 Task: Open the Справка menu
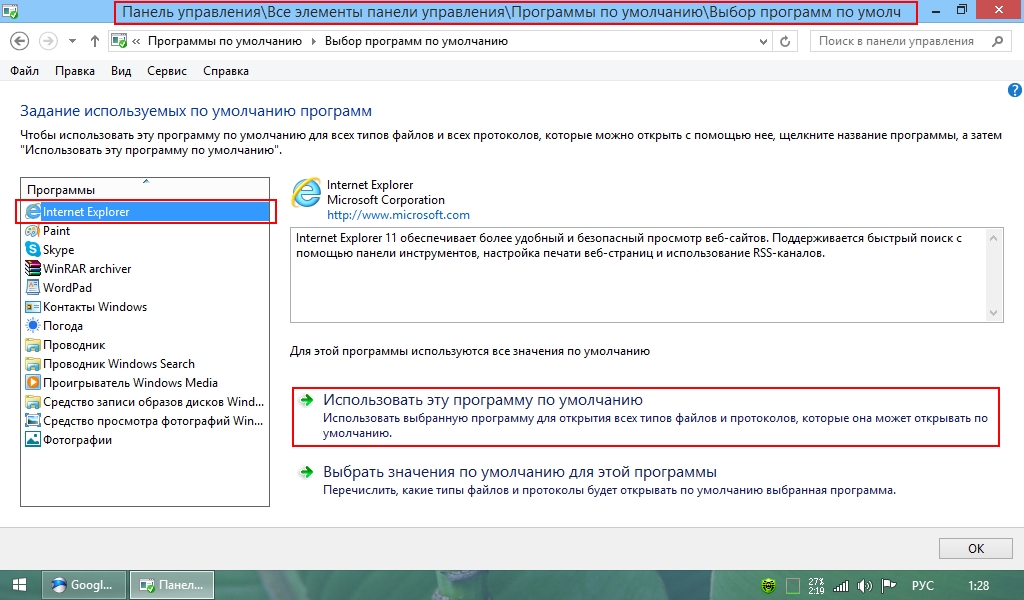(225, 71)
